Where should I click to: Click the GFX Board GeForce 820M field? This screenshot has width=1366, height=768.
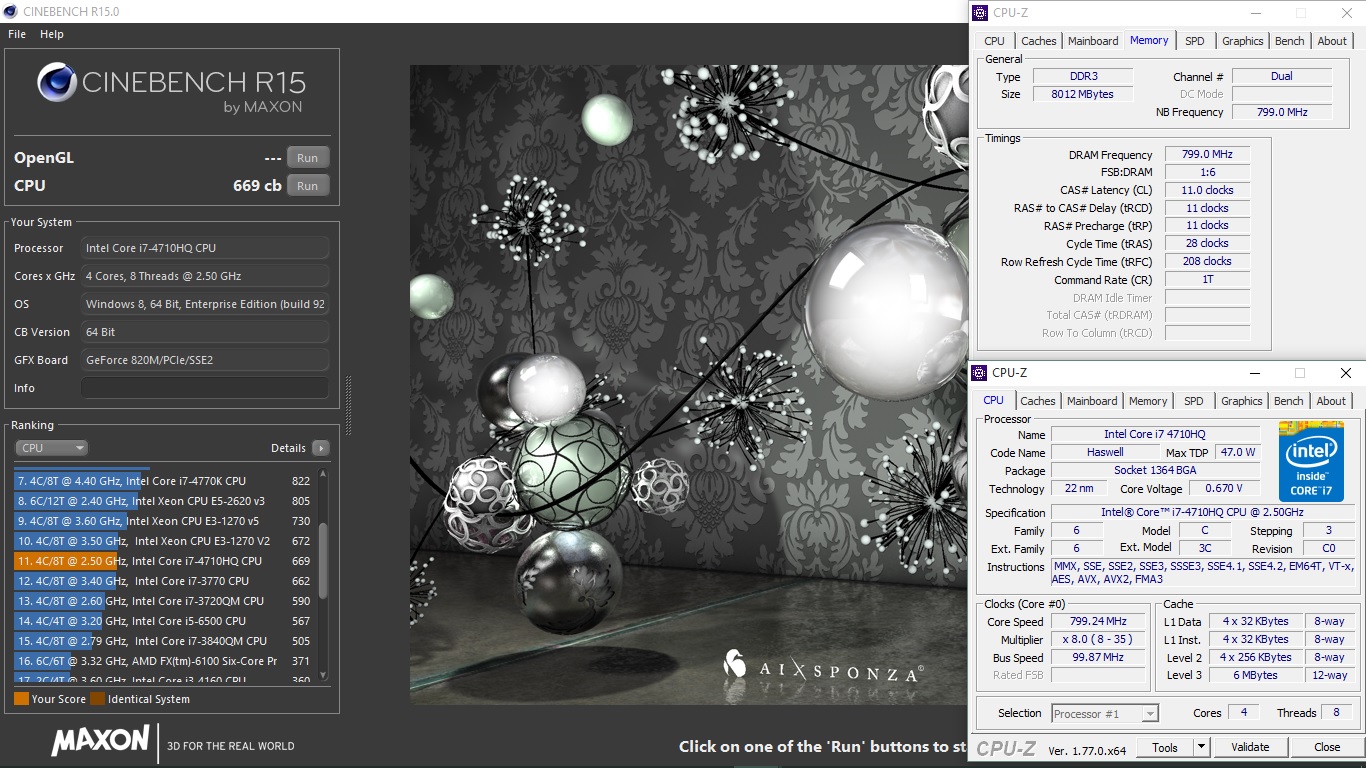point(205,360)
